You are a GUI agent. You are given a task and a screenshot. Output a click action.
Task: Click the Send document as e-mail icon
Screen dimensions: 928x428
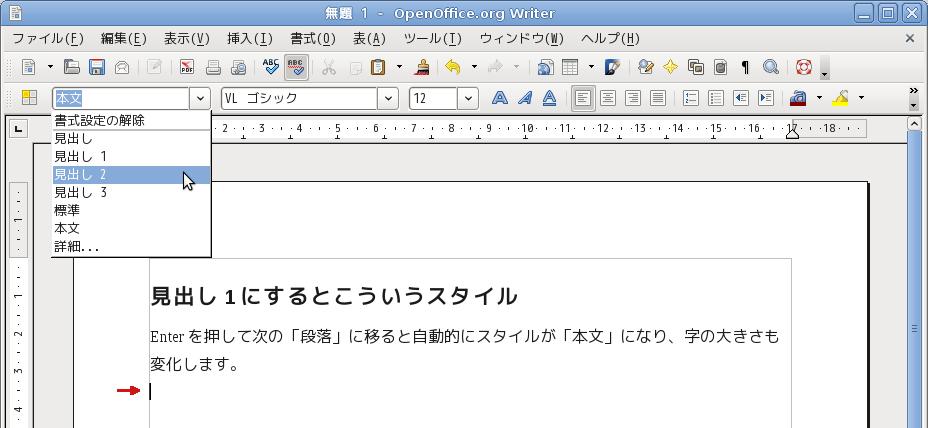[122, 67]
